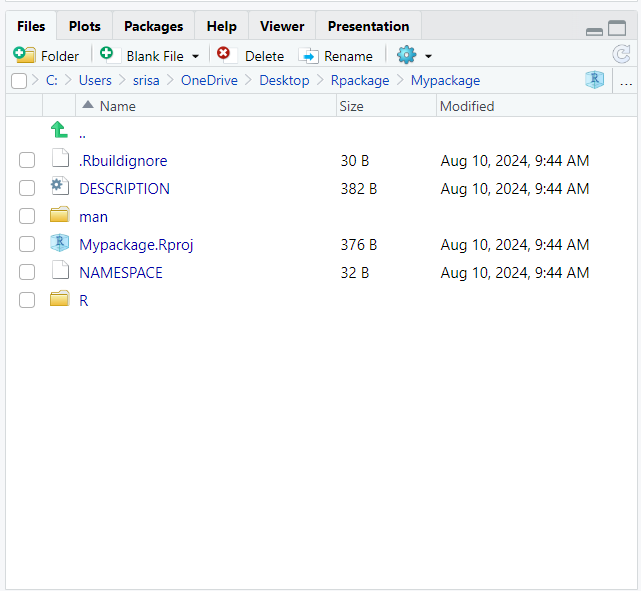Click the ellipsis go-to-directory button
The width and height of the screenshot is (641, 591).
pyautogui.click(x=626, y=82)
